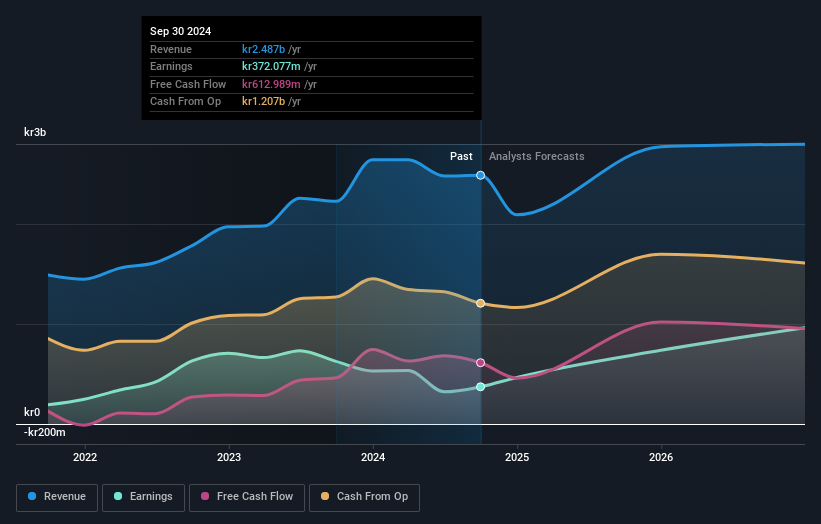Click the Sep 30 2024 tooltip date

(181, 31)
